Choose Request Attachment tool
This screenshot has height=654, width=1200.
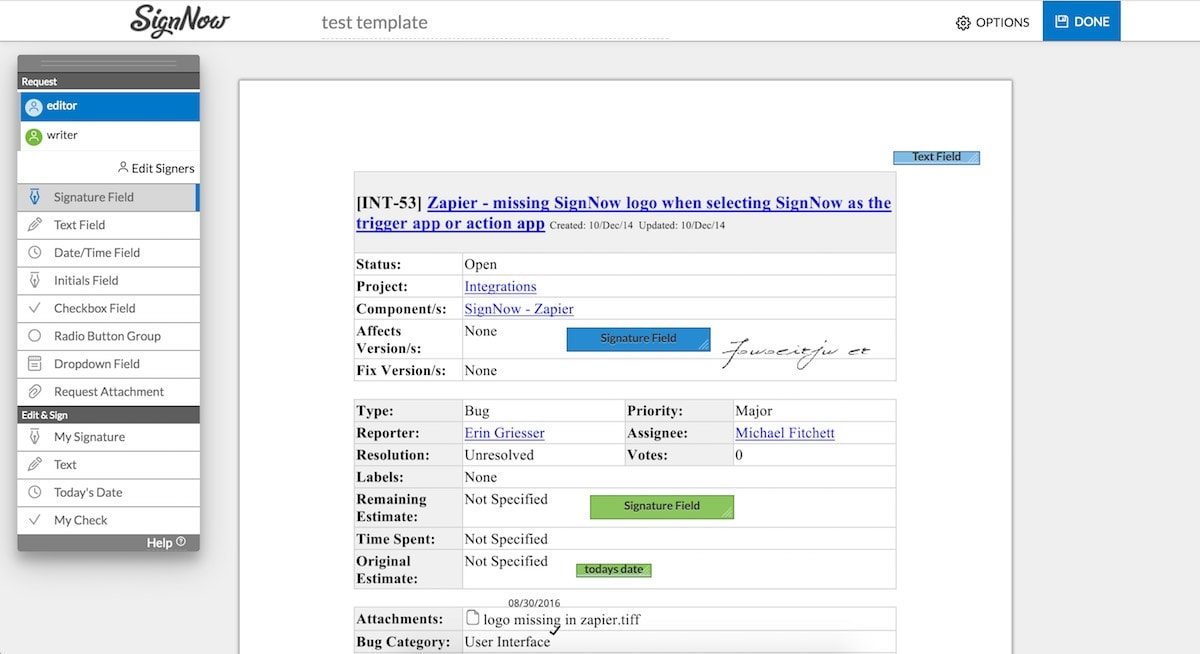[x=108, y=392]
